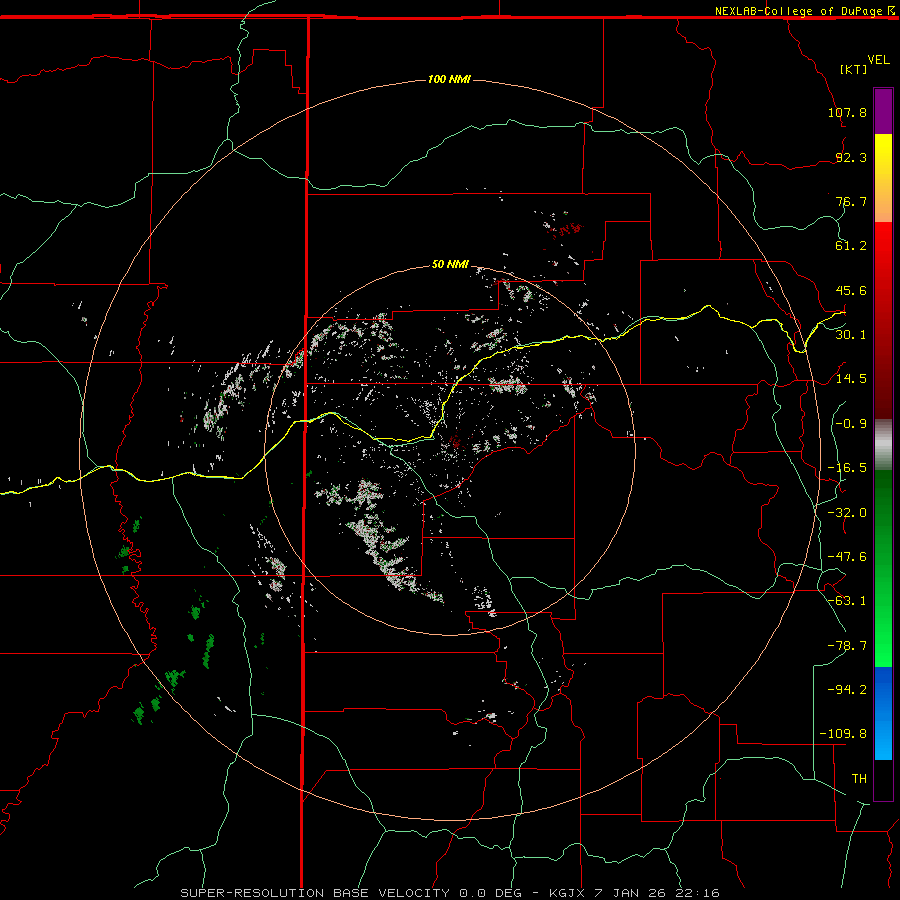
Task: Click the 92.3 value on velocity scale
Action: point(851,157)
